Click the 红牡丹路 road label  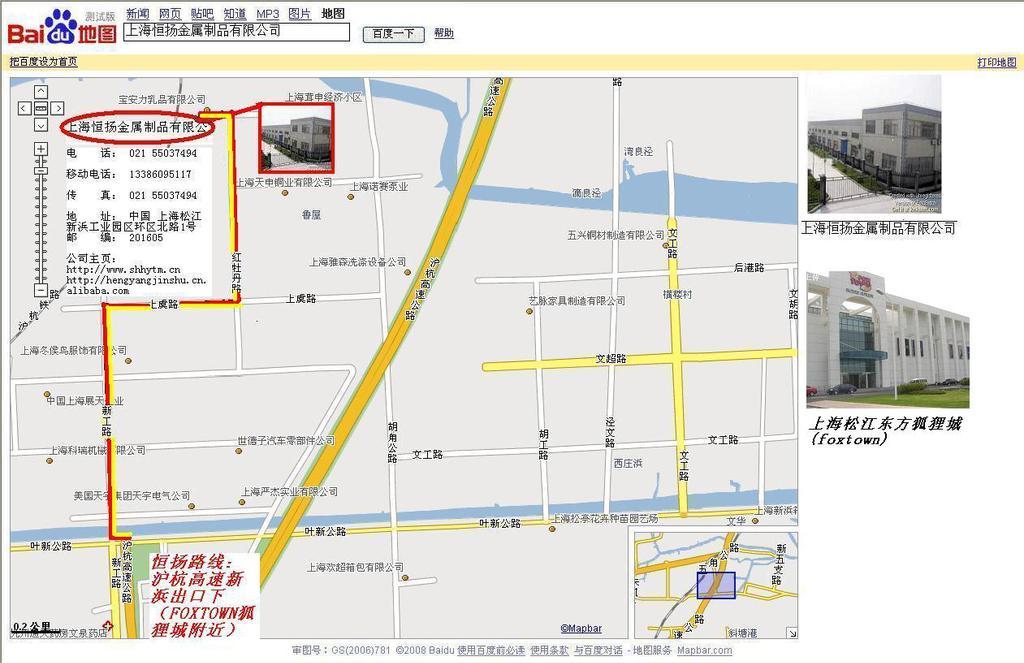(236, 272)
